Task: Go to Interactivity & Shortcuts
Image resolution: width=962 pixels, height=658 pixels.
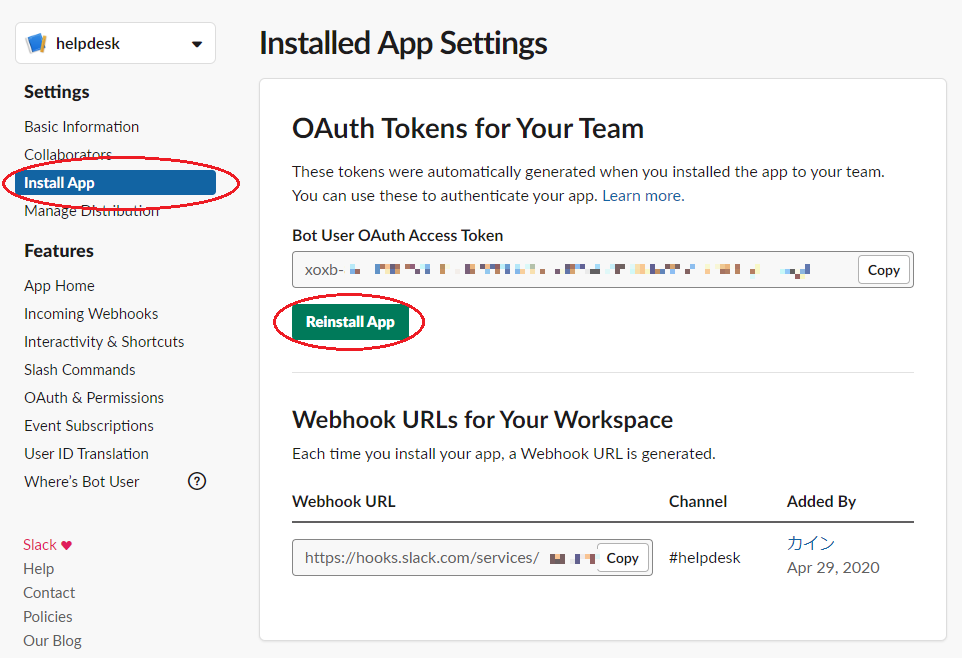Action: pyautogui.click(x=104, y=342)
